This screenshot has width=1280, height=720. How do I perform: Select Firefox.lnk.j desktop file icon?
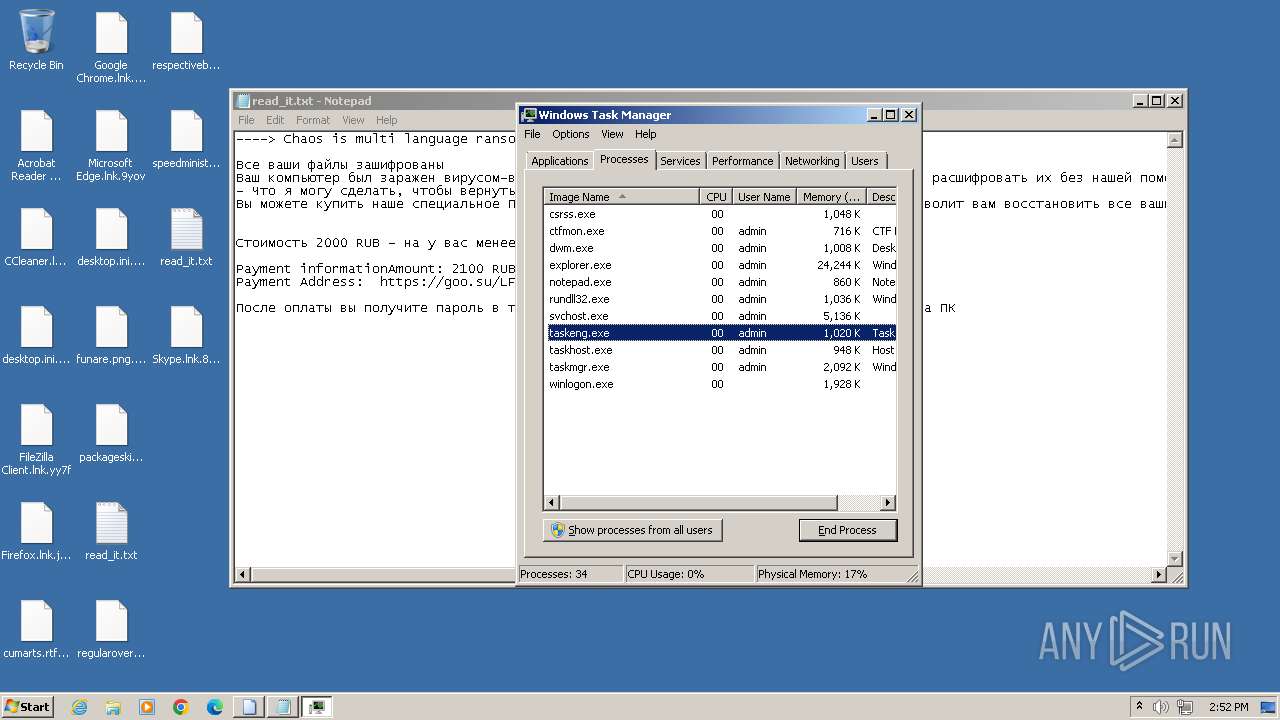(36, 531)
